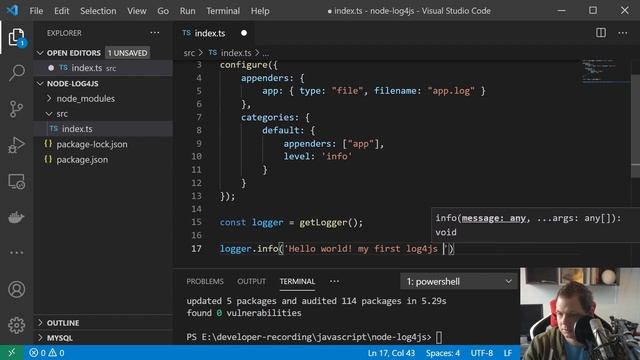The height and width of the screenshot is (360, 640).
Task: Open panel more tabs ellipsis
Action: [x=334, y=281]
